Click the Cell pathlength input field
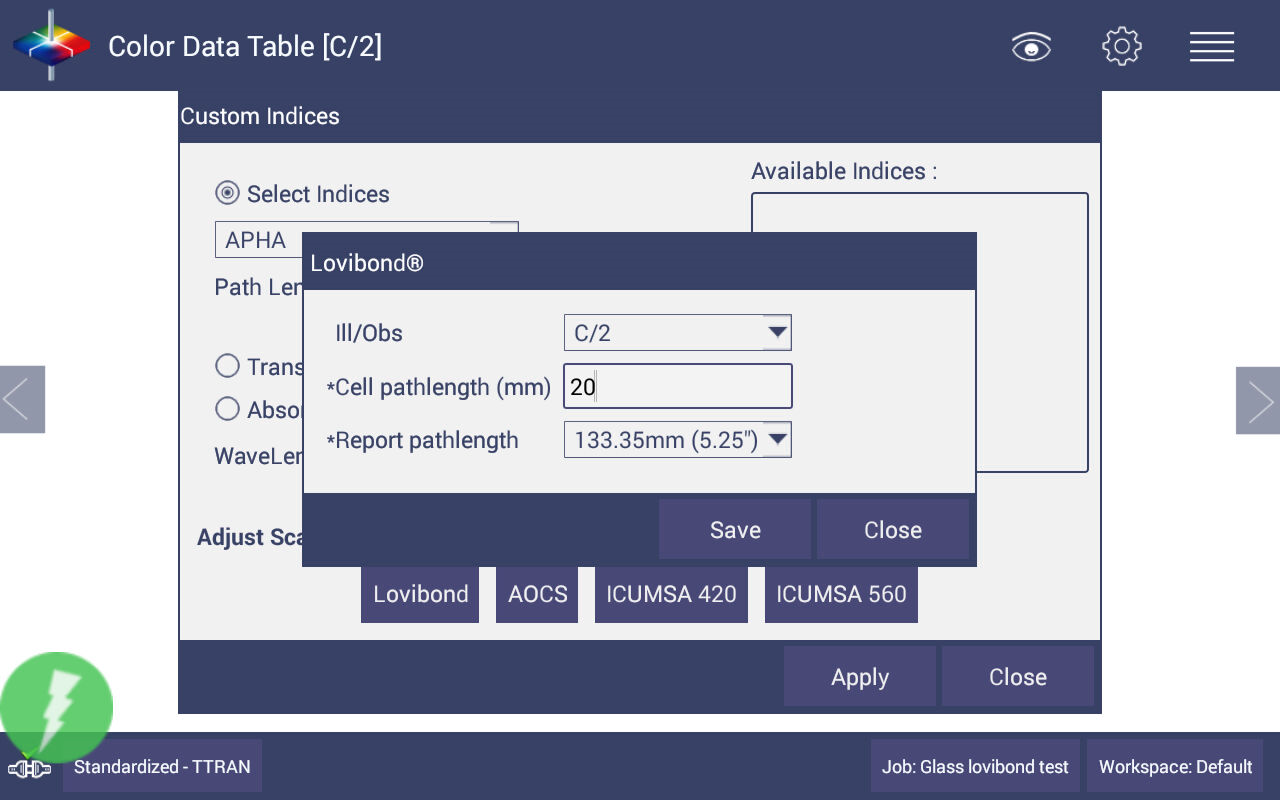1280x800 pixels. (x=677, y=386)
